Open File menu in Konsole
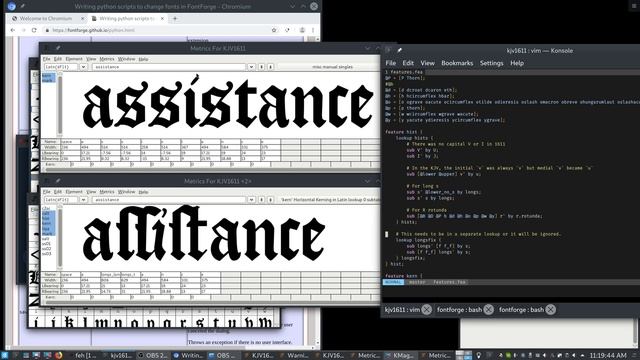 tap(391, 63)
